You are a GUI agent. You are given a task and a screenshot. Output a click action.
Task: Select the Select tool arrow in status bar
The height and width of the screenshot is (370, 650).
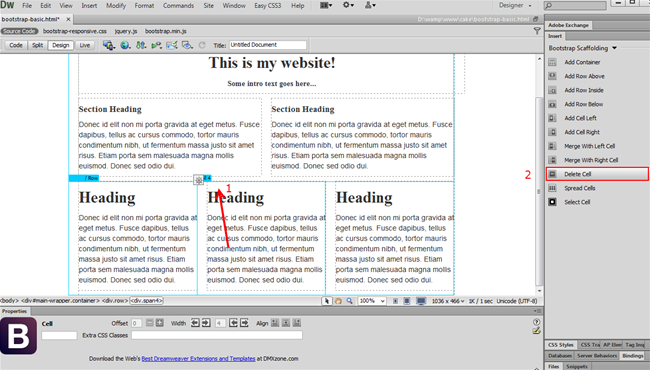point(327,301)
